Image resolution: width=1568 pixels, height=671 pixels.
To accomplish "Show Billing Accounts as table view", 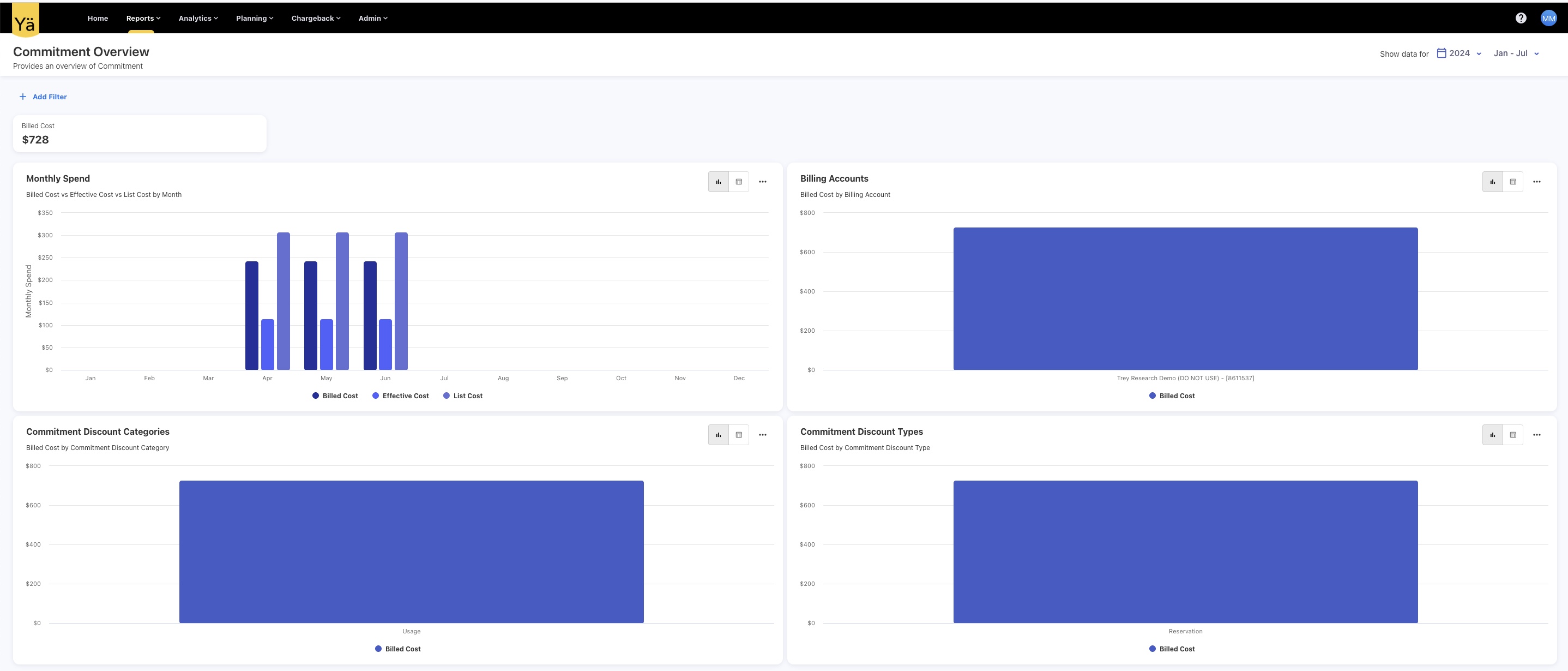I will (1512, 182).
